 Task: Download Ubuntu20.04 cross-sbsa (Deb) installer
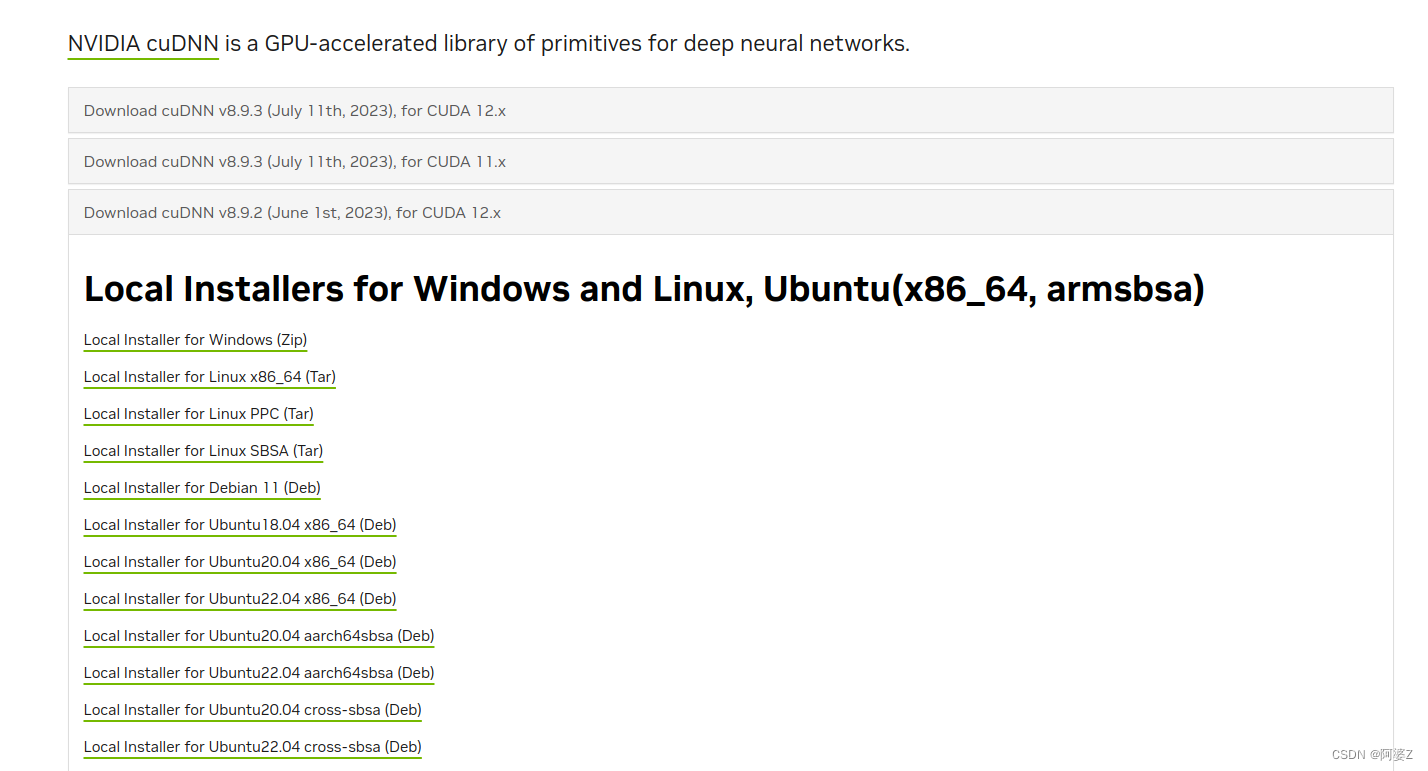pos(253,710)
